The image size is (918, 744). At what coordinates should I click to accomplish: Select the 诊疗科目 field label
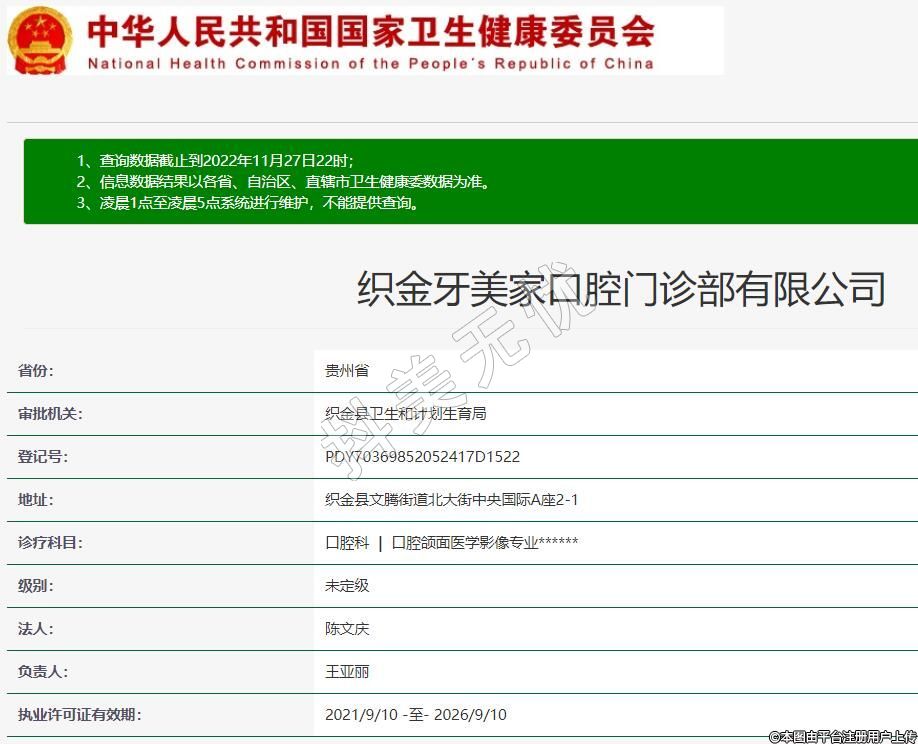(x=50, y=543)
